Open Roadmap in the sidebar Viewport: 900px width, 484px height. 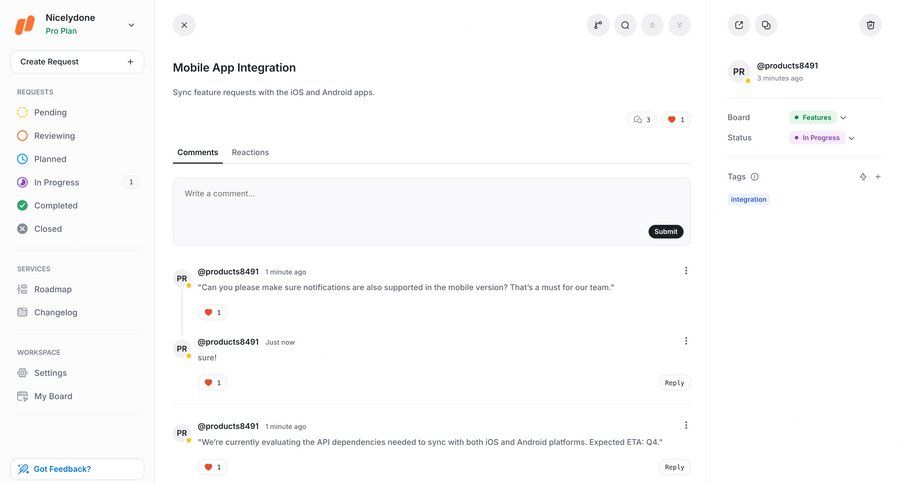(53, 289)
